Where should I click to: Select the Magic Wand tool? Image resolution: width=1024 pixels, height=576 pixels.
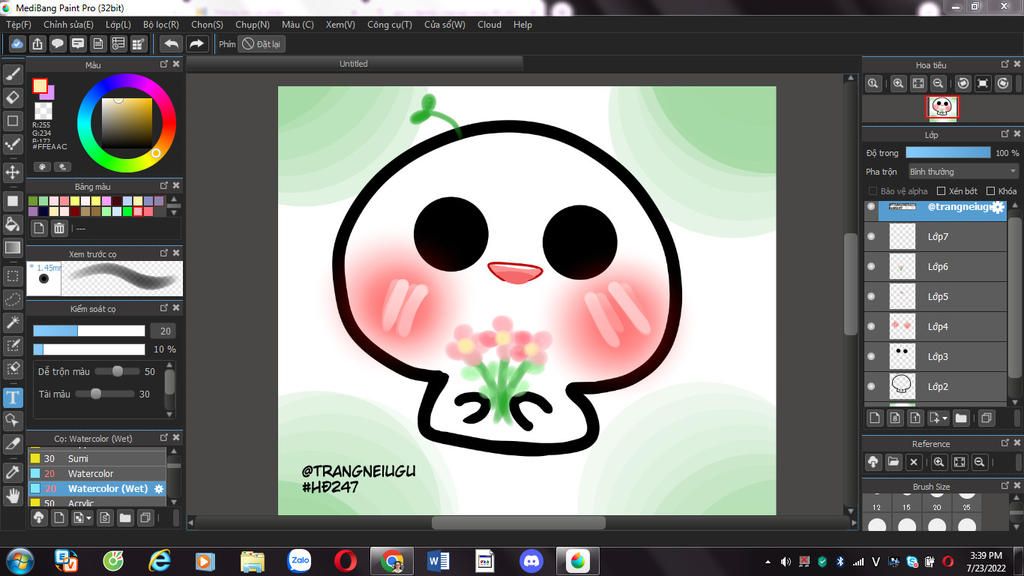[x=12, y=323]
